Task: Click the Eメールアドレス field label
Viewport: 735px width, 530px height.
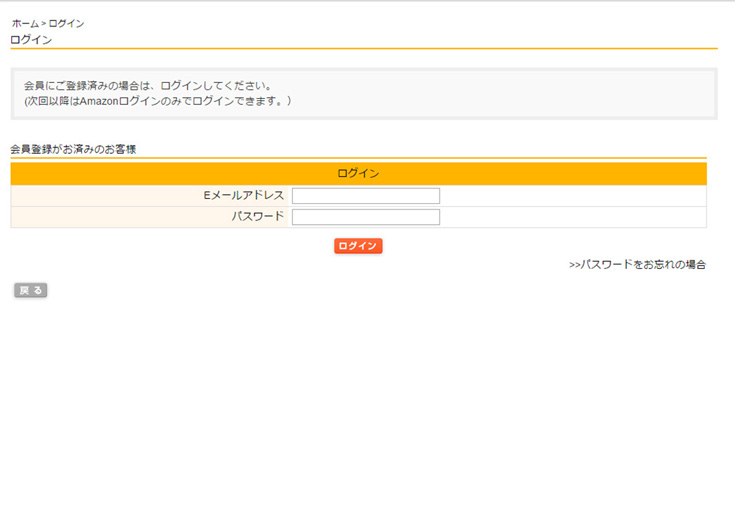Action: click(x=244, y=196)
